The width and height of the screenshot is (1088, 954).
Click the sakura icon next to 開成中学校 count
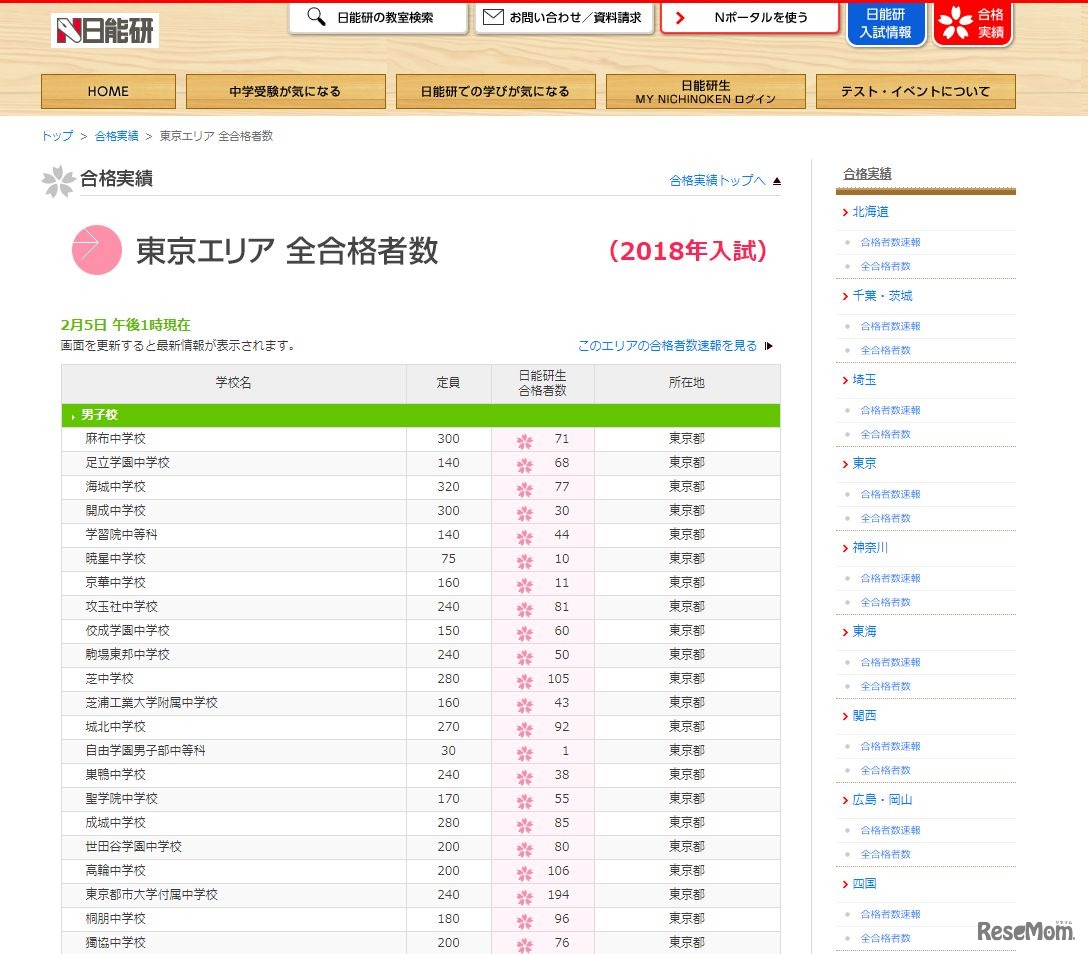click(x=525, y=510)
